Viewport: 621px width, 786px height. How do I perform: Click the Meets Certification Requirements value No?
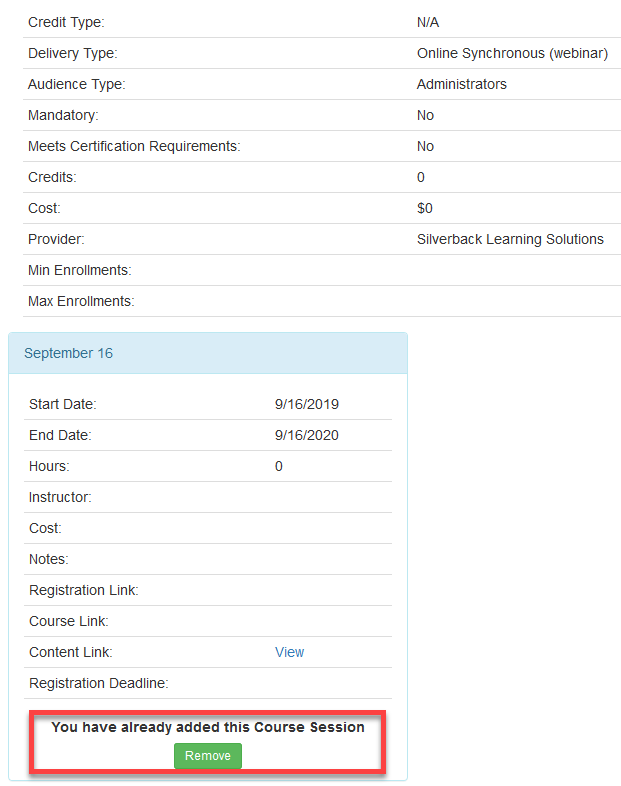point(425,146)
